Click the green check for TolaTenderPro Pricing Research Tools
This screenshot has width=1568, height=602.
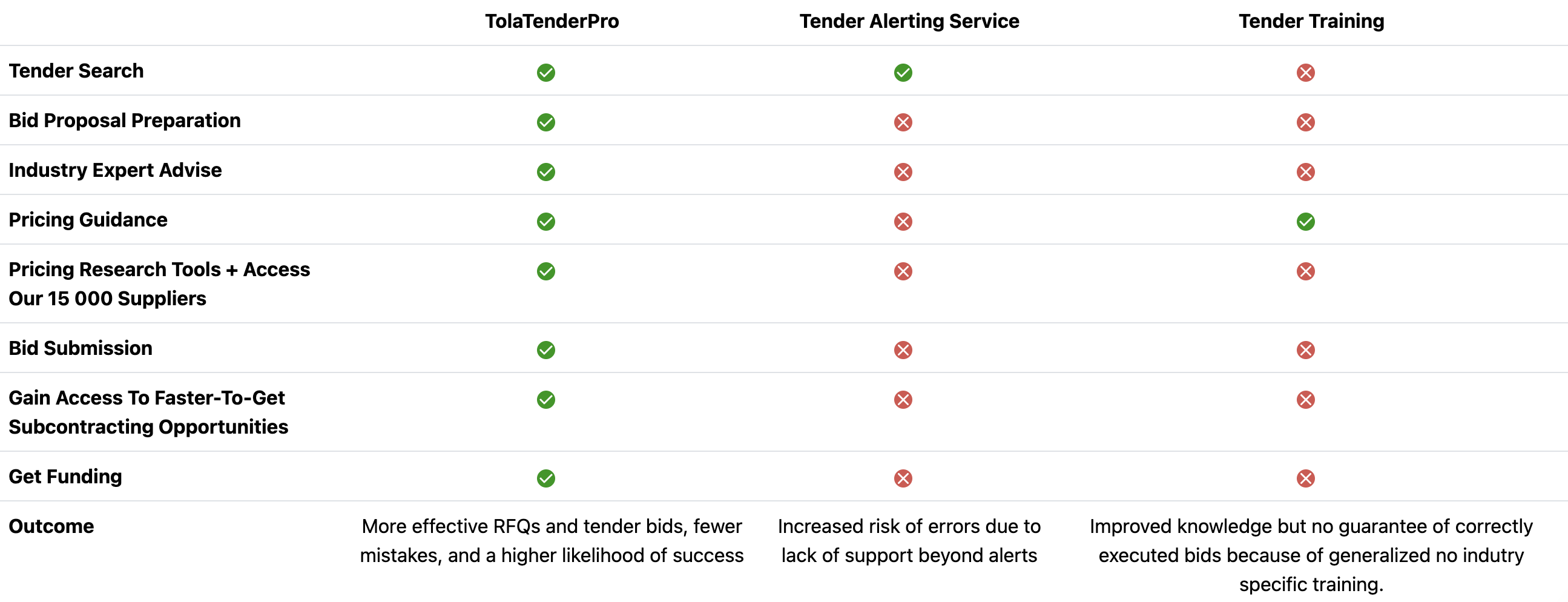[x=546, y=271]
